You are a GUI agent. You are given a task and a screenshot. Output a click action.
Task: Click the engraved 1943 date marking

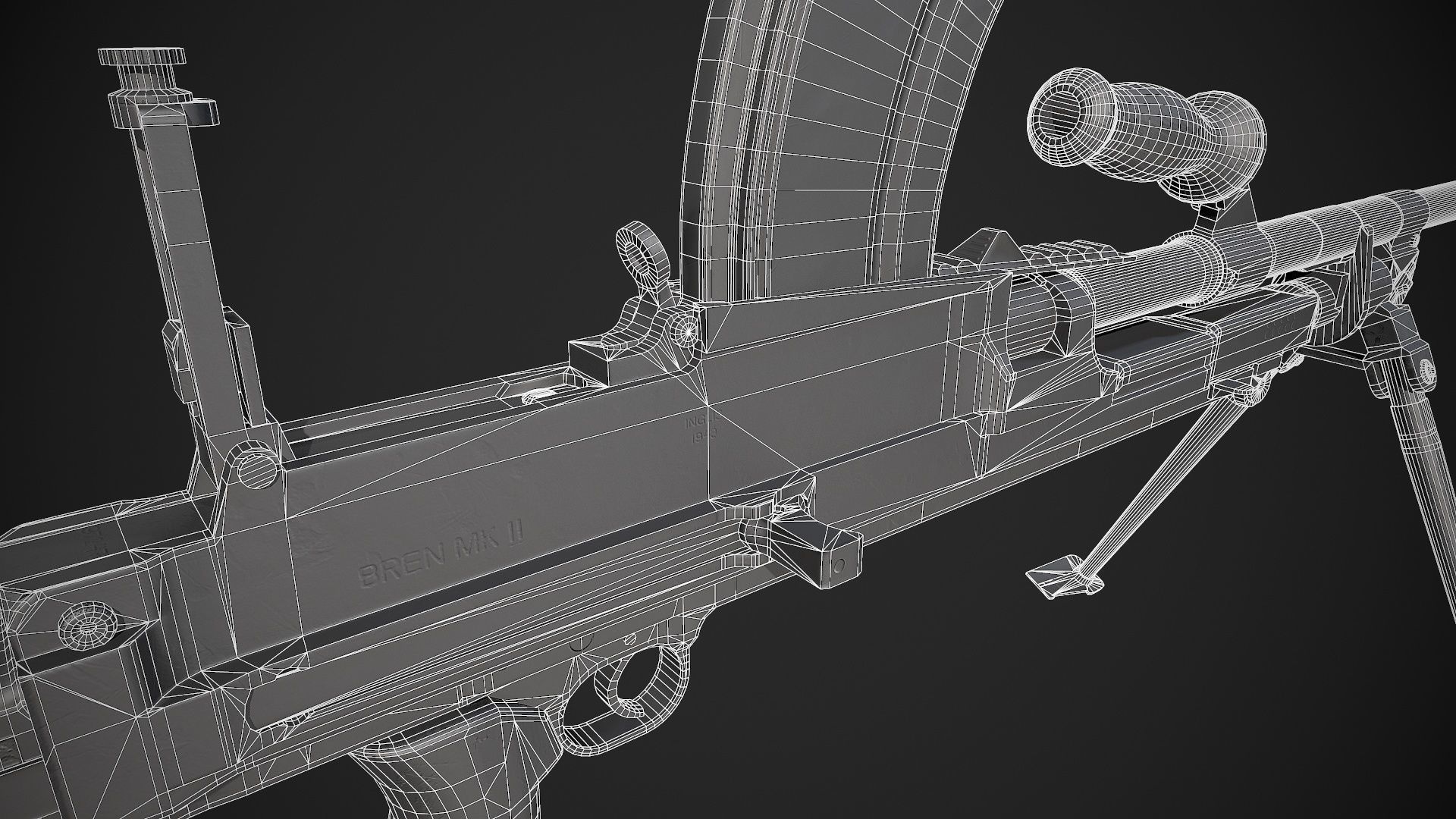(x=705, y=438)
